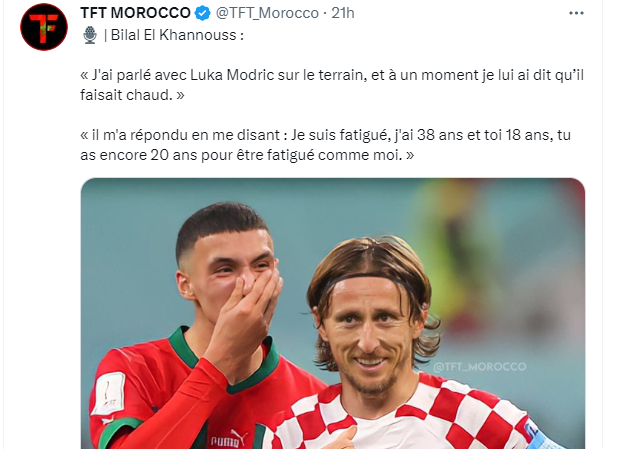Click the TFT Morocco profile avatar
The width and height of the screenshot is (622, 449).
44,27
